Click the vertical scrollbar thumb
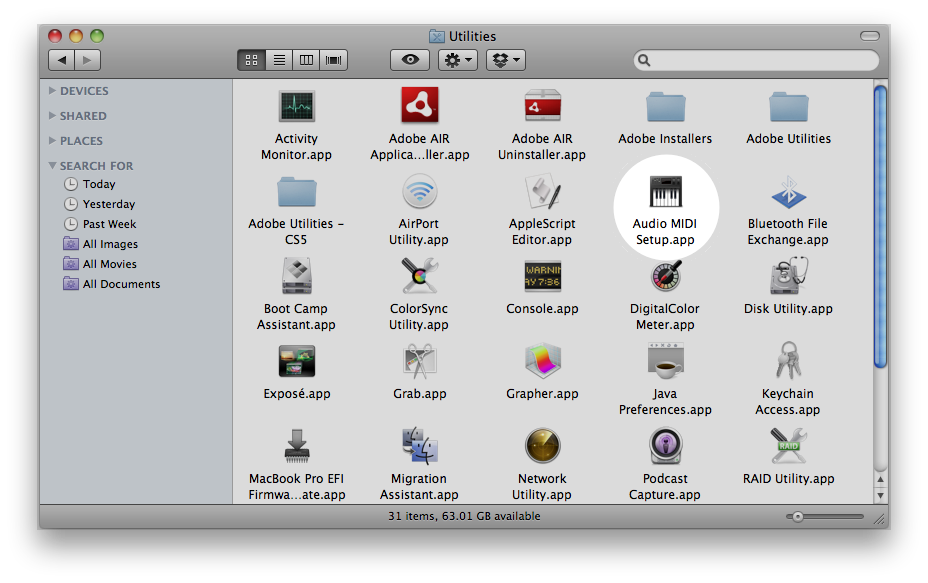 (881, 226)
